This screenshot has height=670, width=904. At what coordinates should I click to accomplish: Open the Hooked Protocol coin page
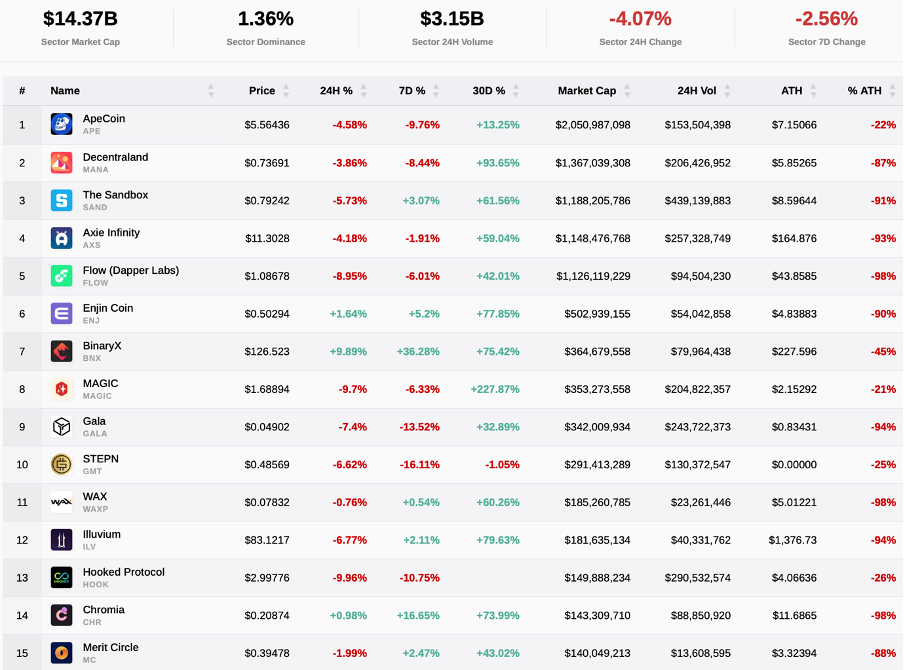[x=122, y=572]
